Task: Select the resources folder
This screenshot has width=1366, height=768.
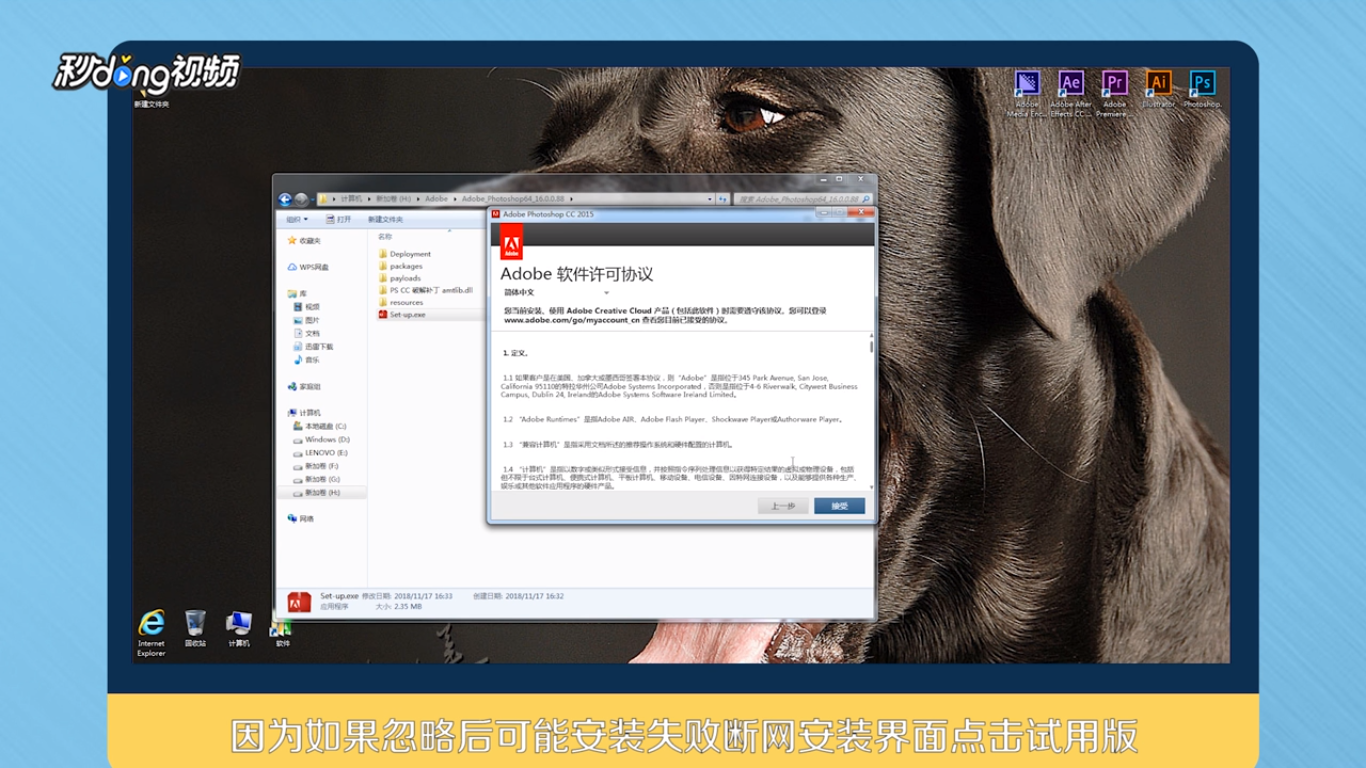Action: click(401, 302)
